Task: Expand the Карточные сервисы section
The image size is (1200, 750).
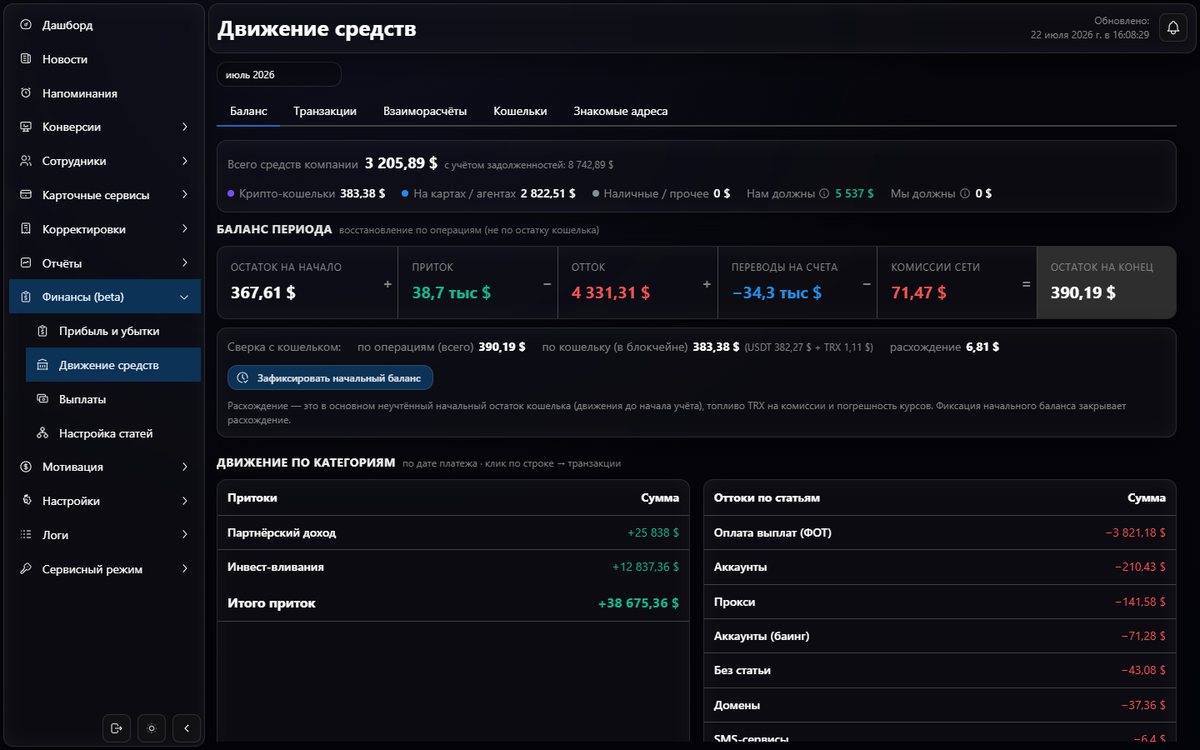Action: click(x=105, y=195)
